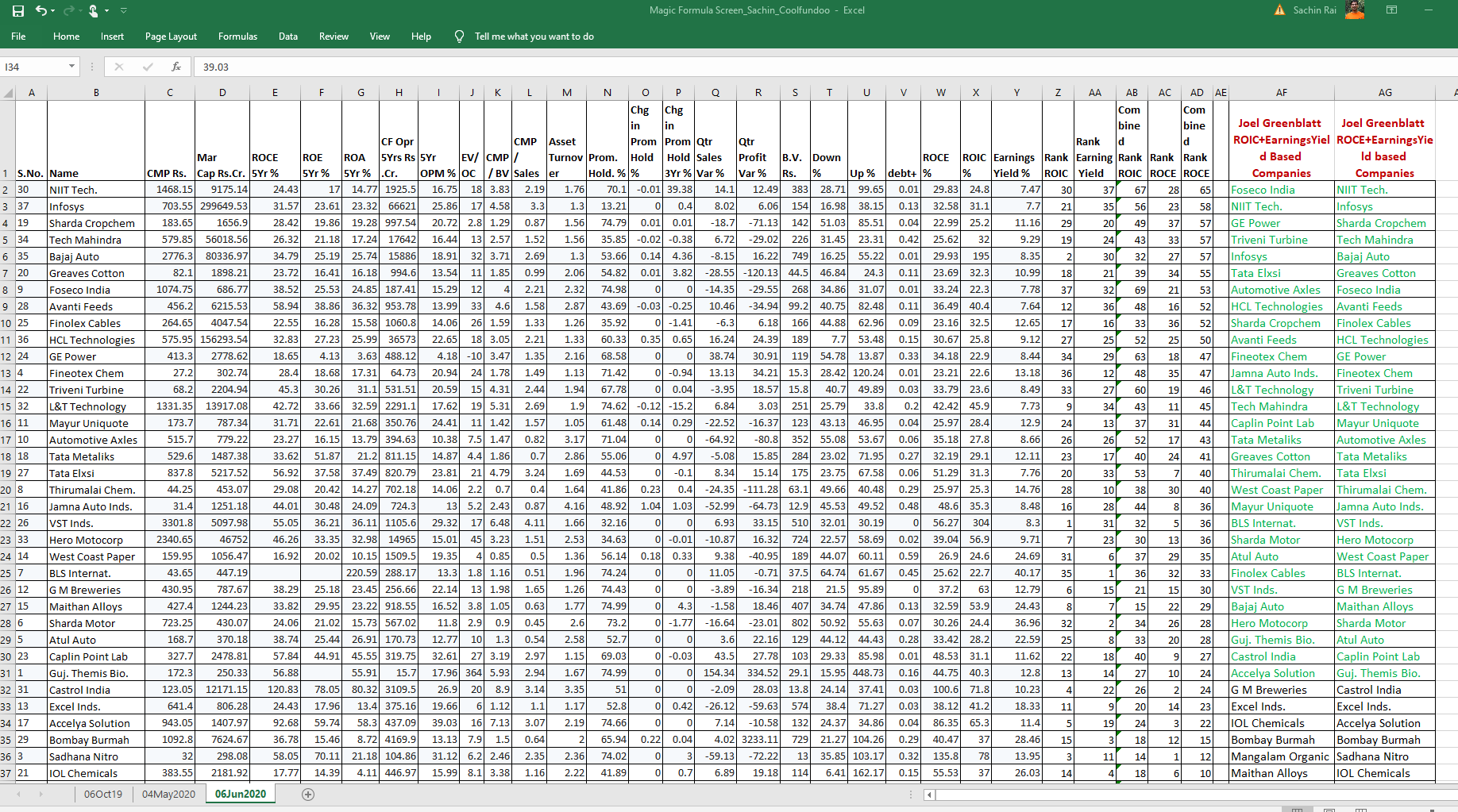Image resolution: width=1458 pixels, height=812 pixels.
Task: Click the market cap cell '299649.53'
Action: [222, 206]
